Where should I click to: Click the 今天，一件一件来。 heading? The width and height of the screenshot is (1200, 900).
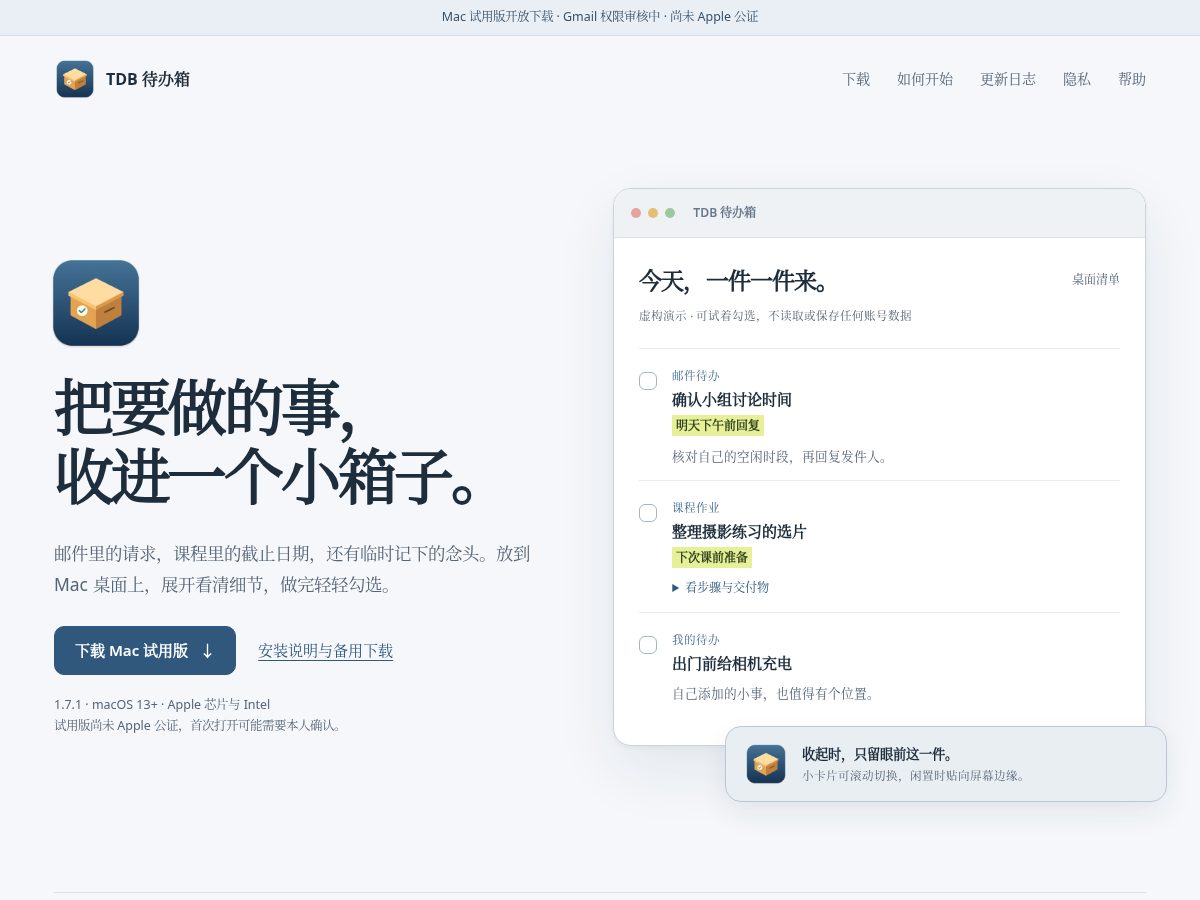click(x=735, y=281)
